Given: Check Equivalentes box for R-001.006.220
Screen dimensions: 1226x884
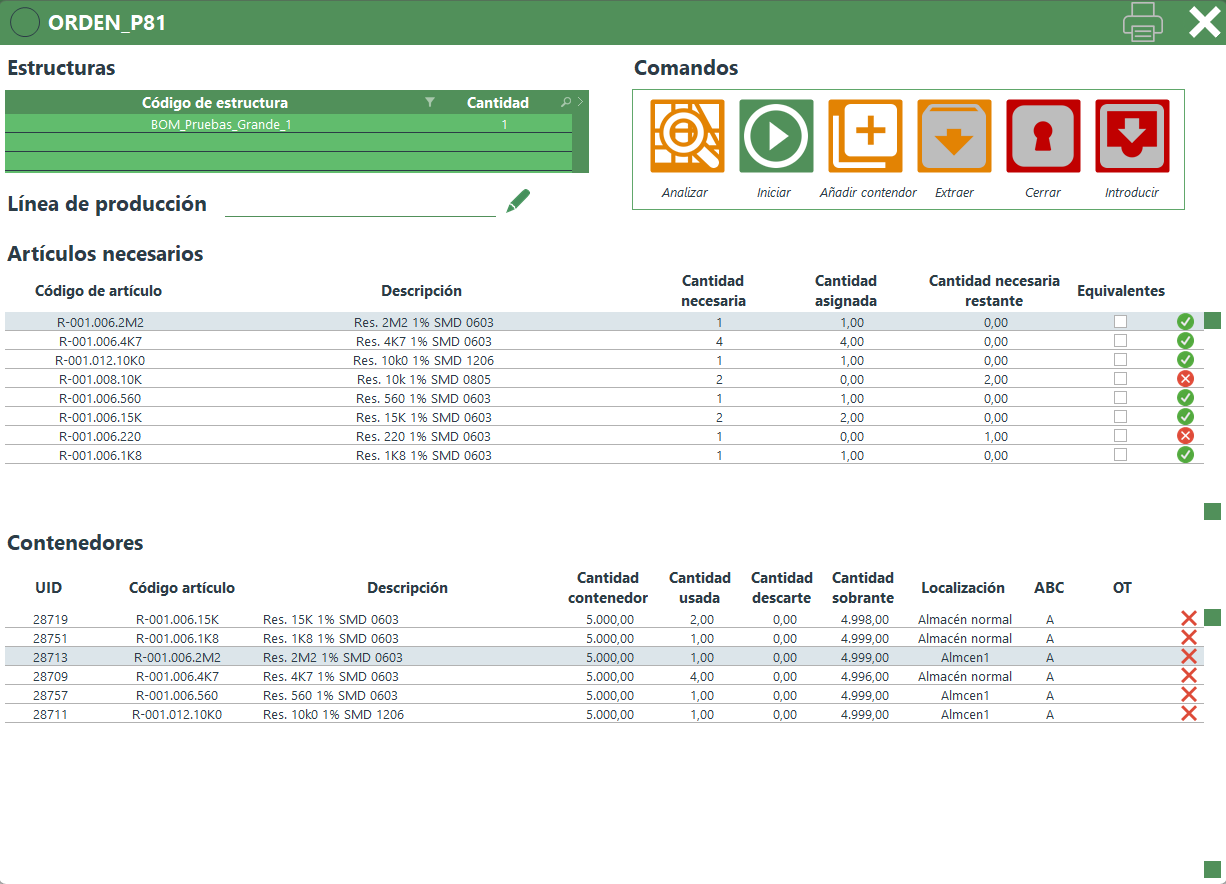Looking at the screenshot, I should click(1120, 436).
